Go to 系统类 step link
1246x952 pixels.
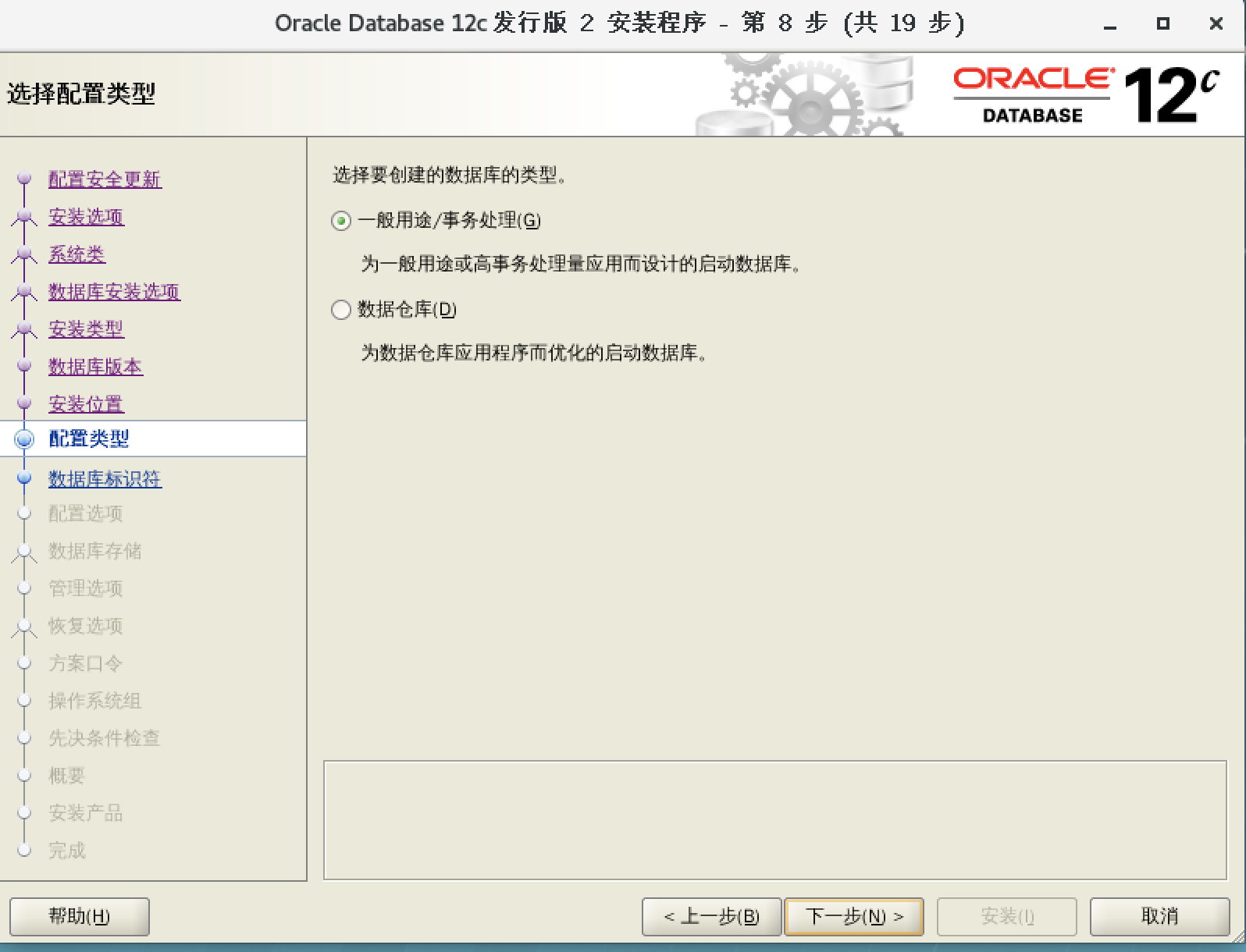pyautogui.click(x=77, y=254)
